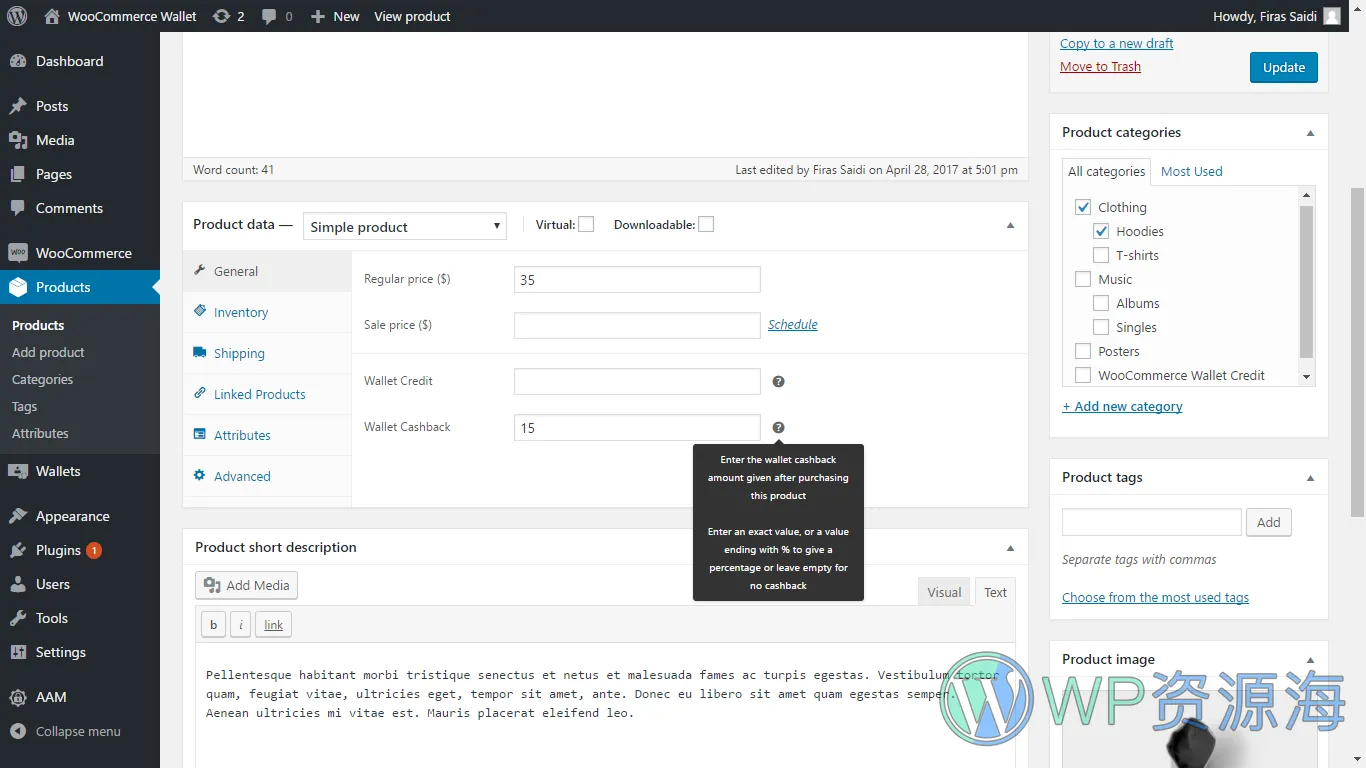Click the Update button

pyautogui.click(x=1284, y=67)
